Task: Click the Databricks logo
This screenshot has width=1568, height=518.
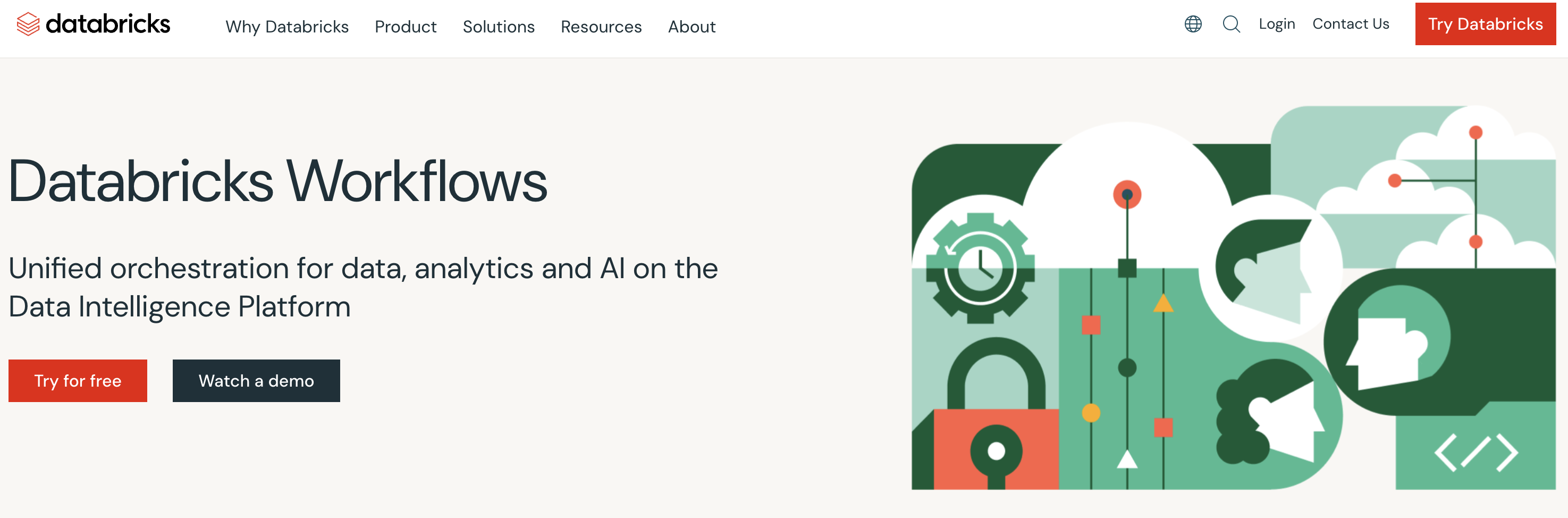Action: [x=93, y=24]
